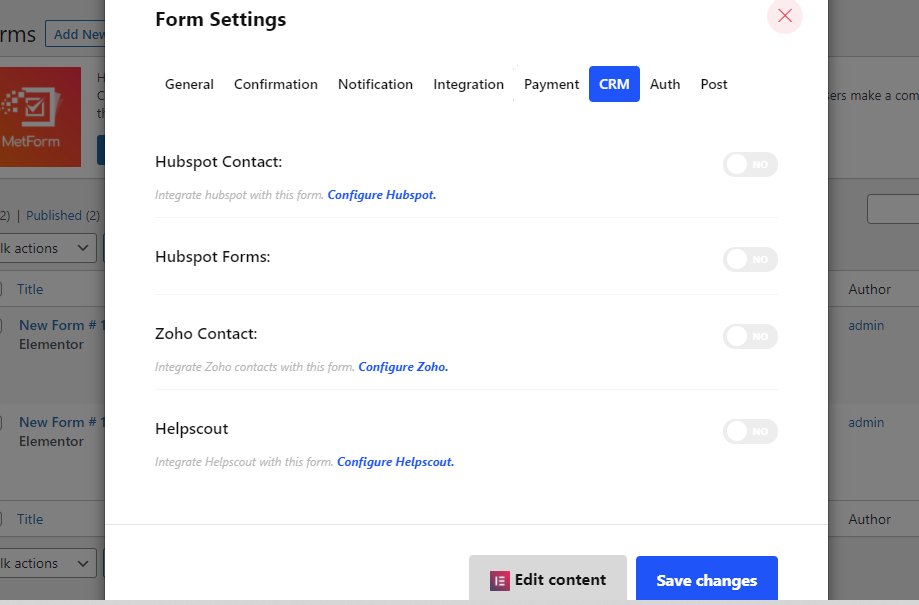The width and height of the screenshot is (919, 605).
Task: Click the second row's admin author link
Action: point(866,423)
